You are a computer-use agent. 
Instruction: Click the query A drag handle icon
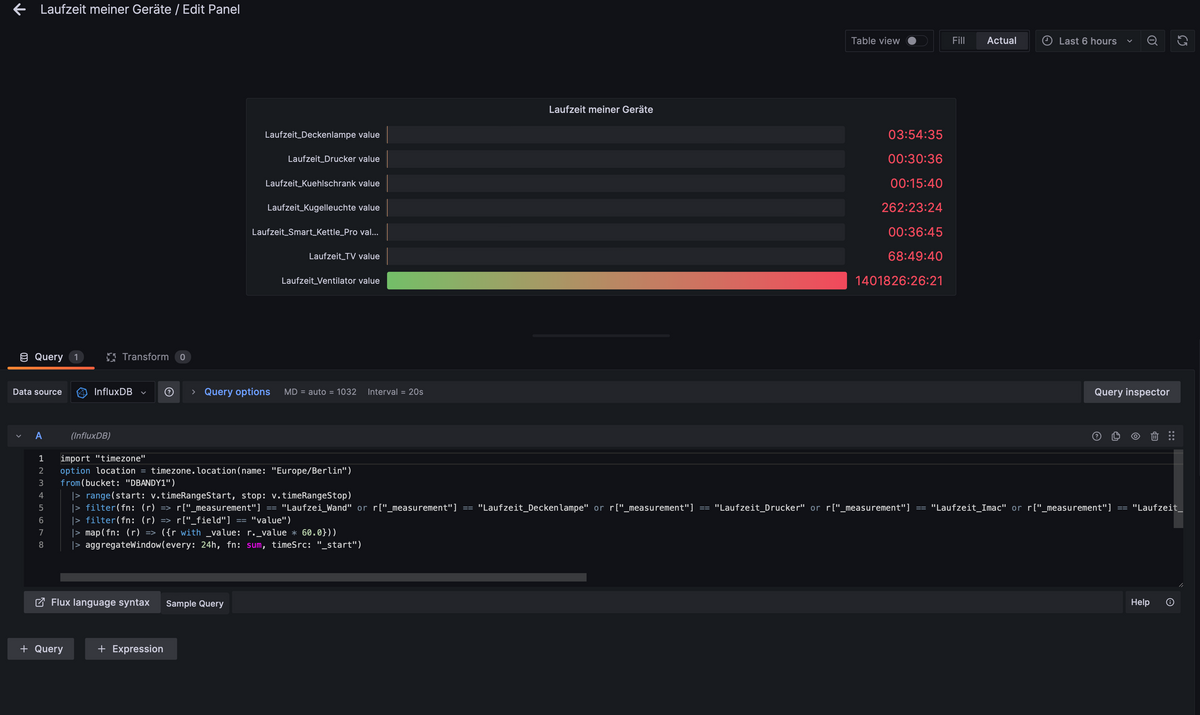pos(1172,436)
